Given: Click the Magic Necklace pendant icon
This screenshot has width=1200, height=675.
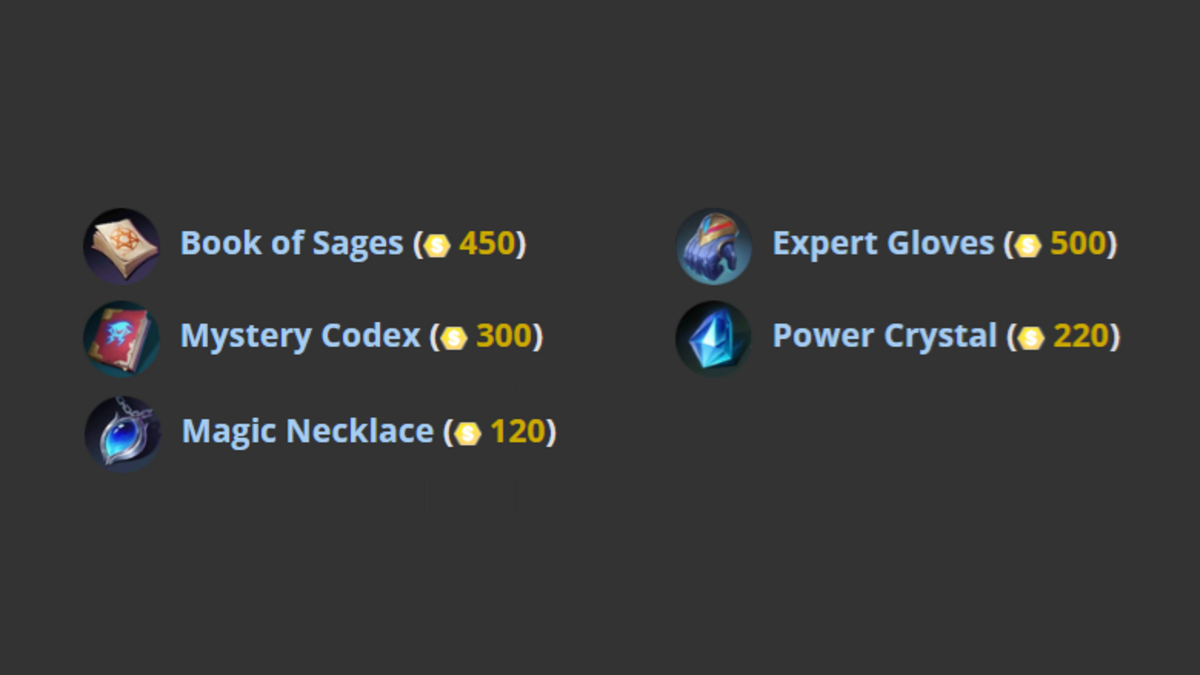Looking at the screenshot, I should tap(122, 434).
